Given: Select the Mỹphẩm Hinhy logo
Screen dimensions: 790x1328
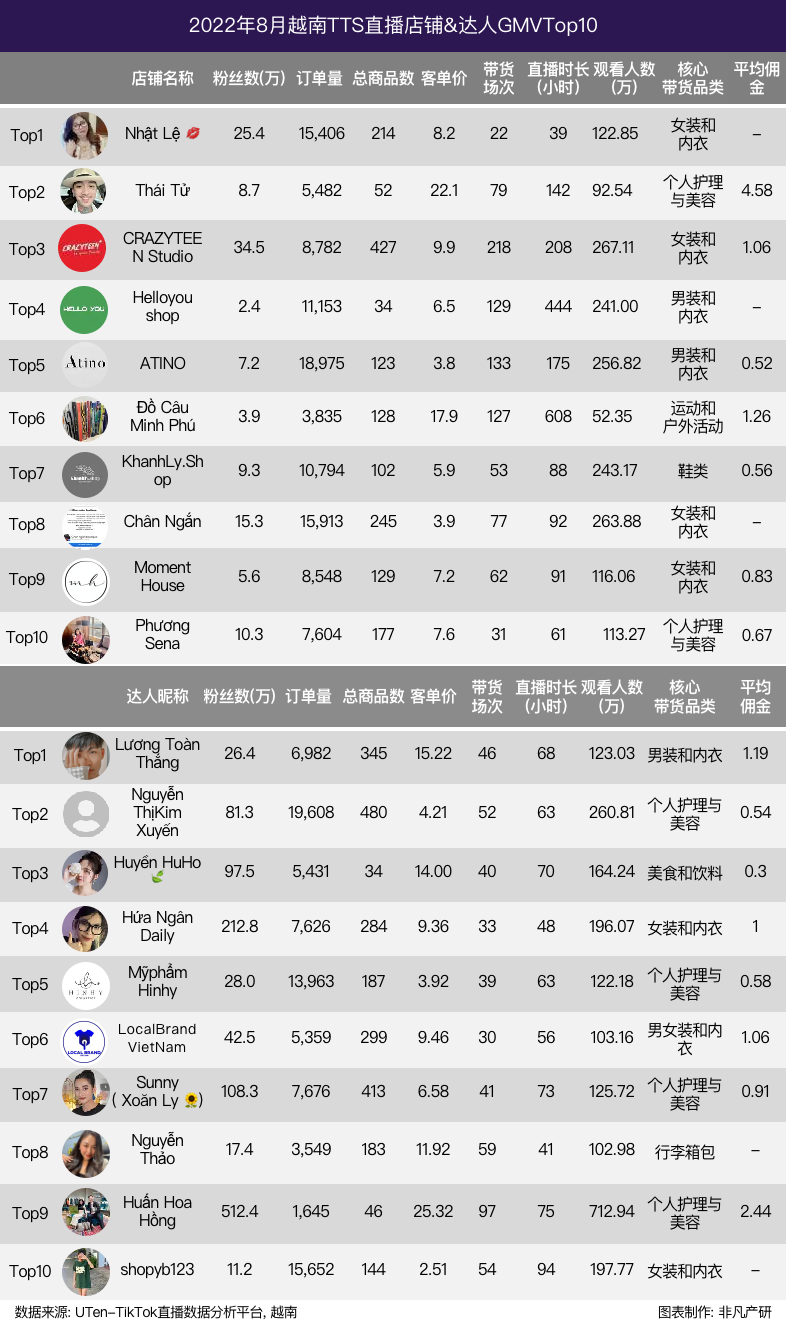Looking at the screenshot, I should click(x=85, y=984).
